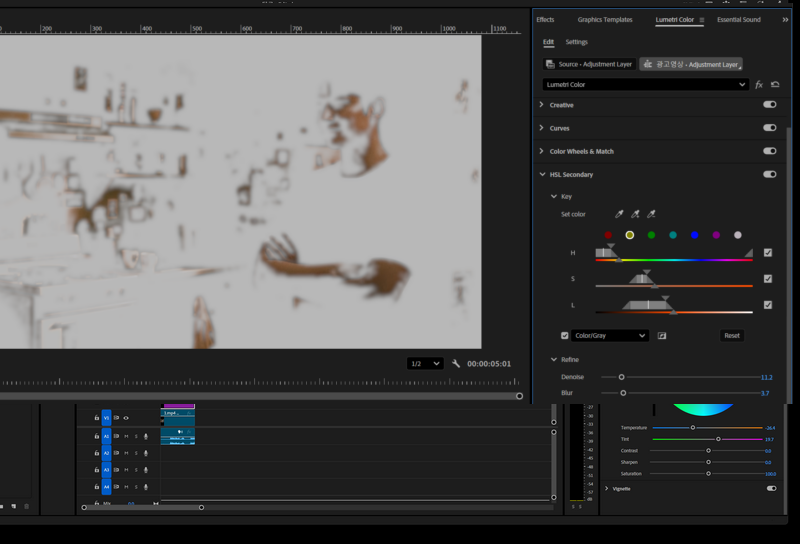Click the fx bypass icon beside Lumetri Color

point(759,85)
